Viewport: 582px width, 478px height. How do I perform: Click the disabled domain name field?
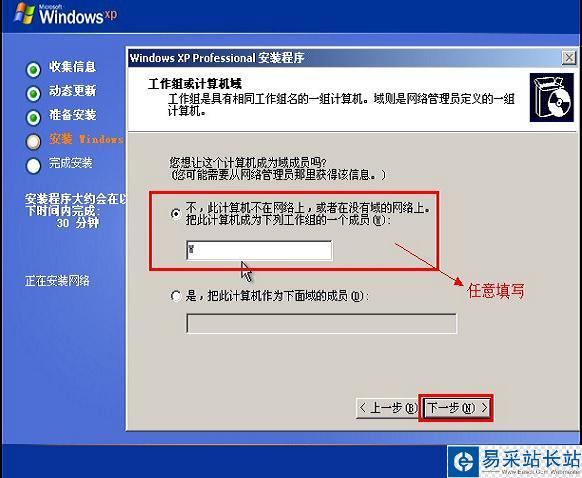321,324
